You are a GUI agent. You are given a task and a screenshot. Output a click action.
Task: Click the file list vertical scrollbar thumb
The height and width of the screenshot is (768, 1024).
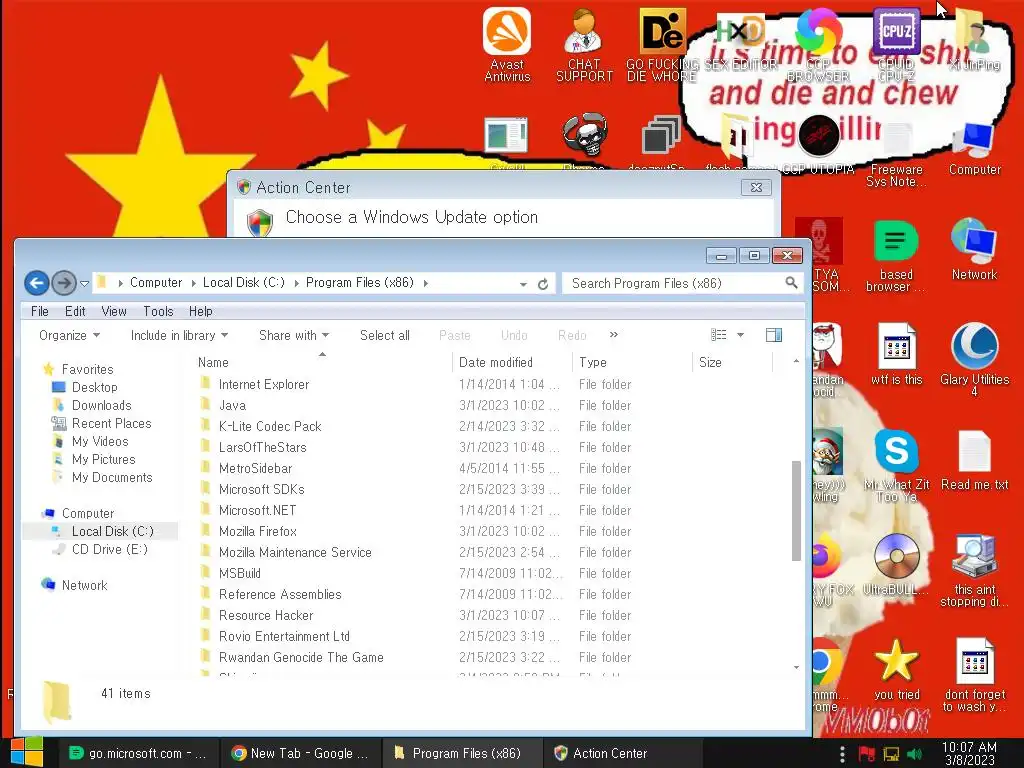[x=796, y=511]
